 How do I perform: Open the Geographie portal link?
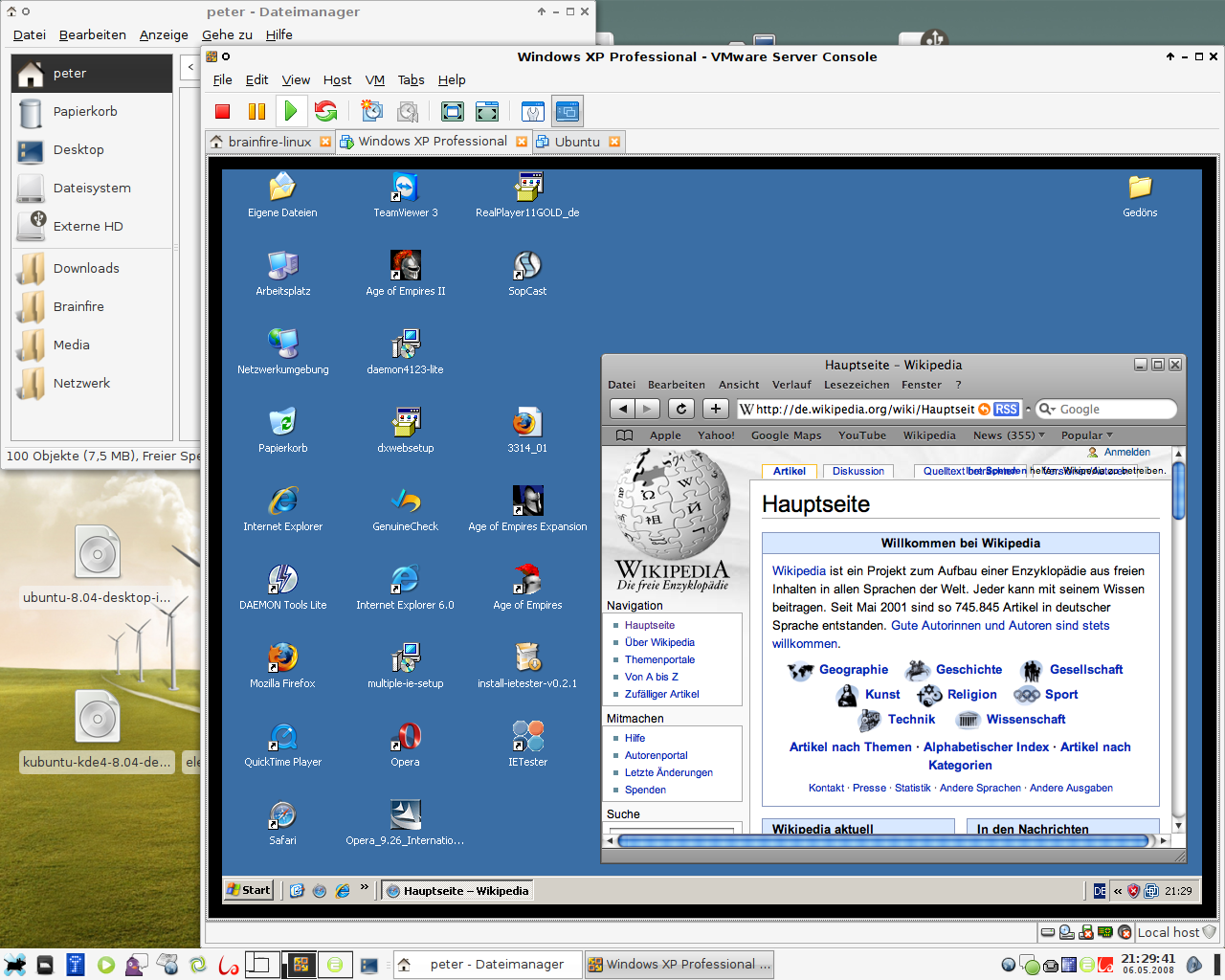(x=854, y=670)
